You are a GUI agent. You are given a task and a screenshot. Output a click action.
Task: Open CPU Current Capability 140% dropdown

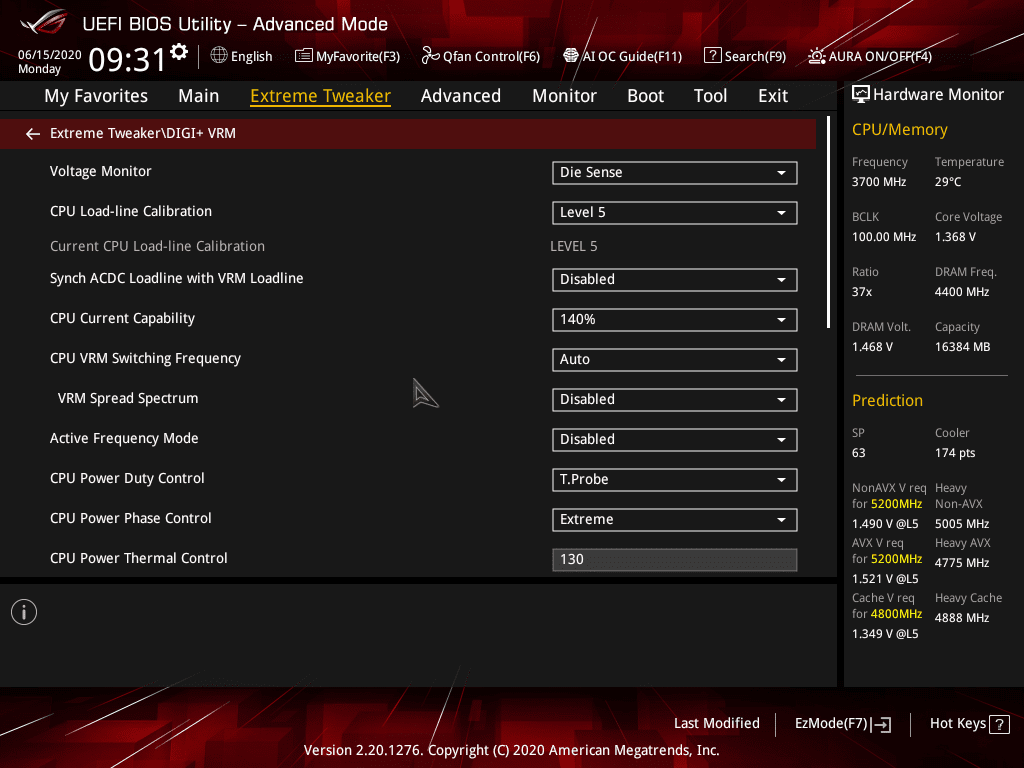pyautogui.click(x=675, y=320)
